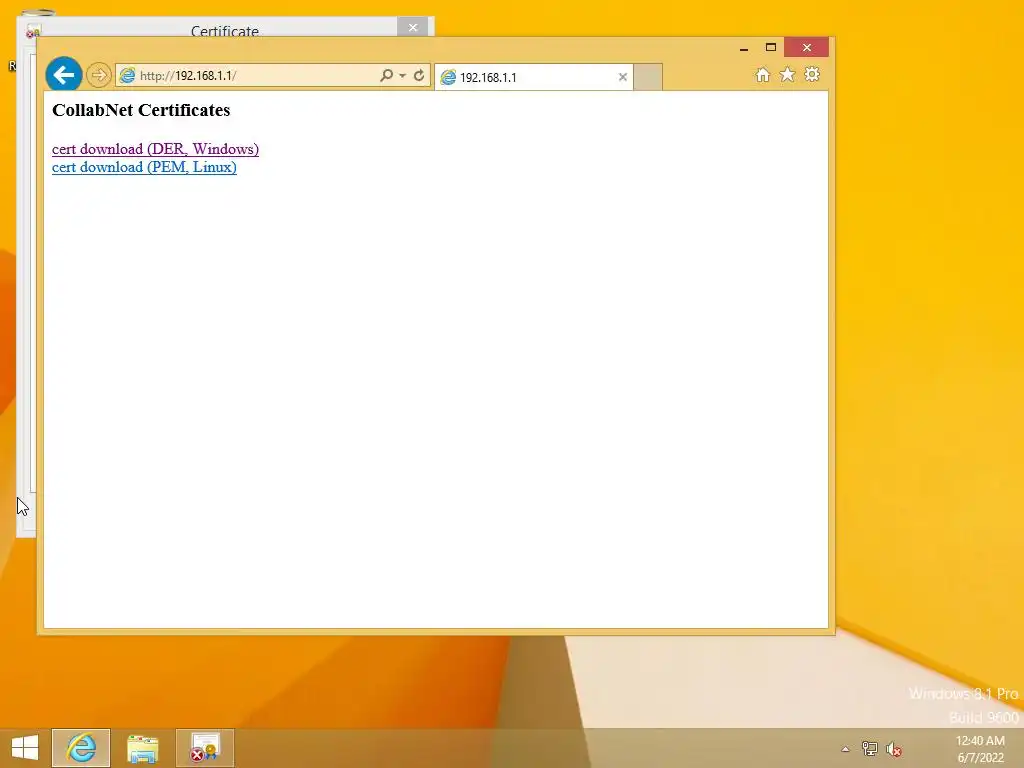Open the Tools gear menu
This screenshot has height=768, width=1024.
tap(812, 74)
